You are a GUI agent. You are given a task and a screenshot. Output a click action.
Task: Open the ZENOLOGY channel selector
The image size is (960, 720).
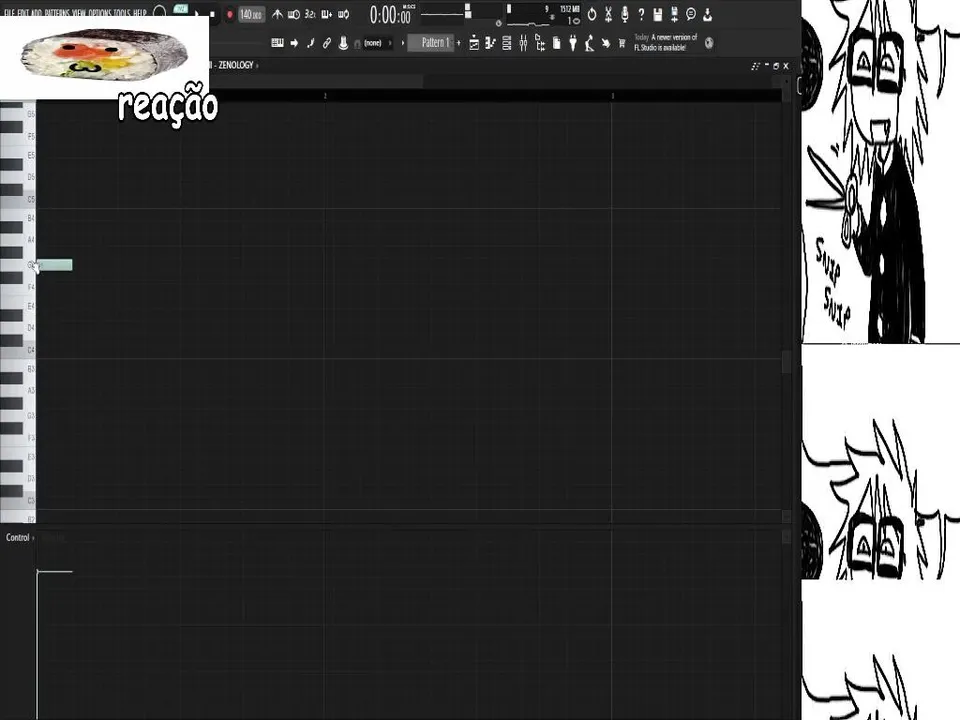(236, 65)
